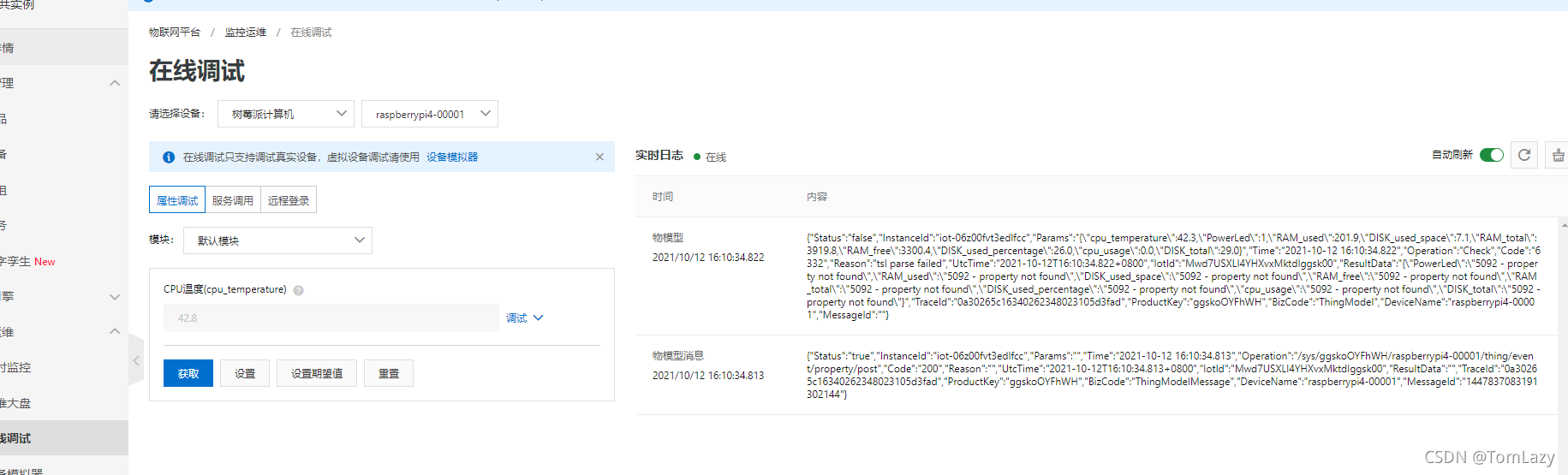Click the 实时日志 heading

tap(659, 156)
